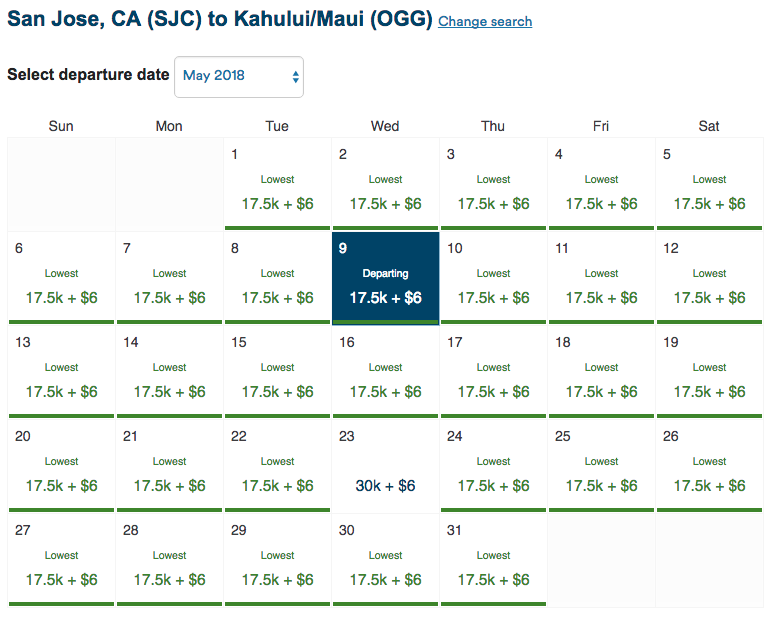Select May 1 fare of 17.5k + $6
776x625 pixels.
(277, 190)
